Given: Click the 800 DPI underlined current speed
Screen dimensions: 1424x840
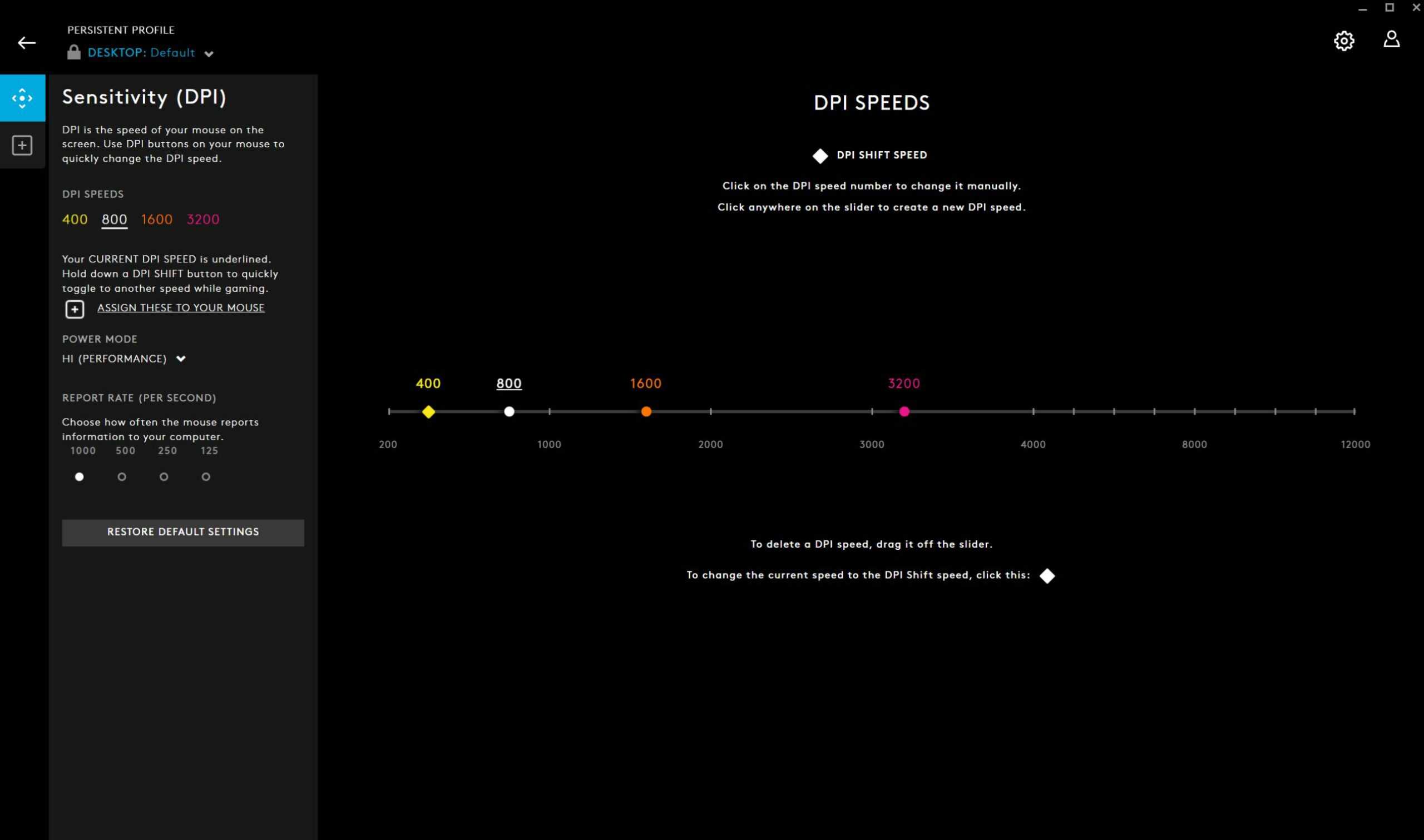Looking at the screenshot, I should 113,219.
